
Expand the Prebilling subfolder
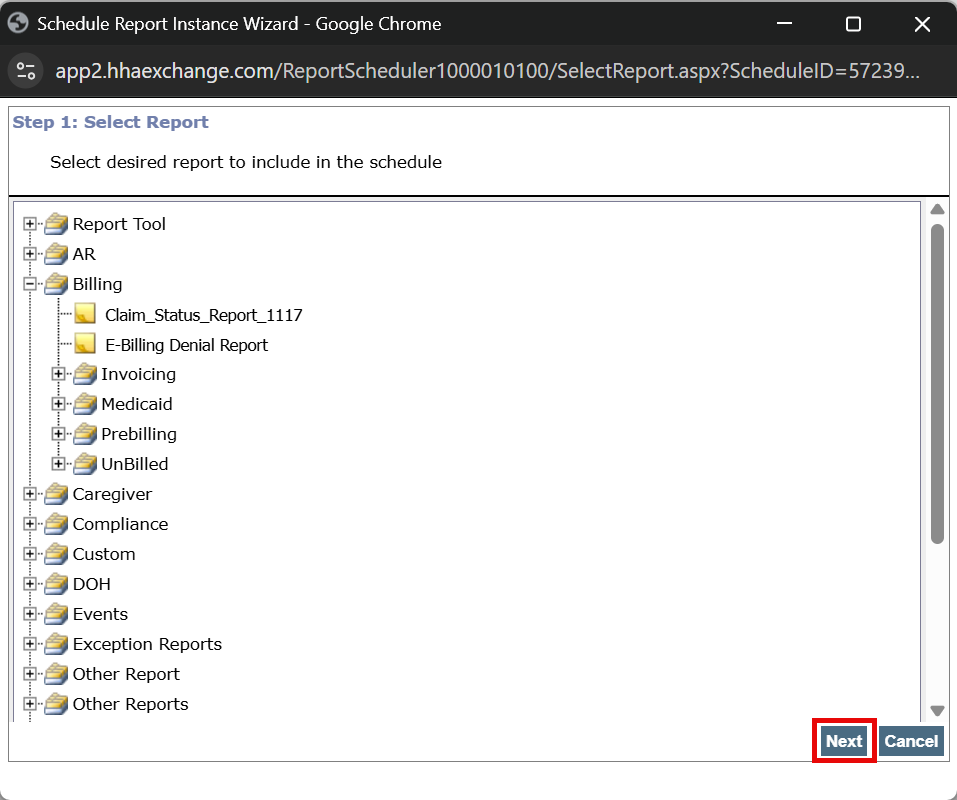58,434
